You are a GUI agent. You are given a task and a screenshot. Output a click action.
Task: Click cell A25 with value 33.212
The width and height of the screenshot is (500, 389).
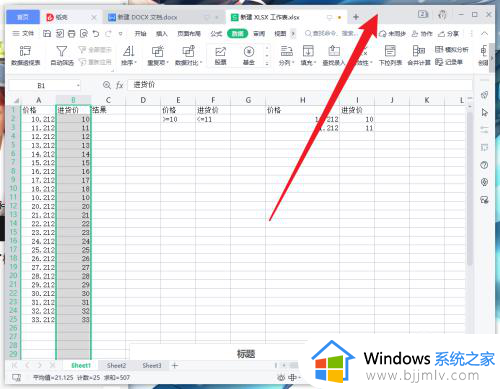point(38,320)
